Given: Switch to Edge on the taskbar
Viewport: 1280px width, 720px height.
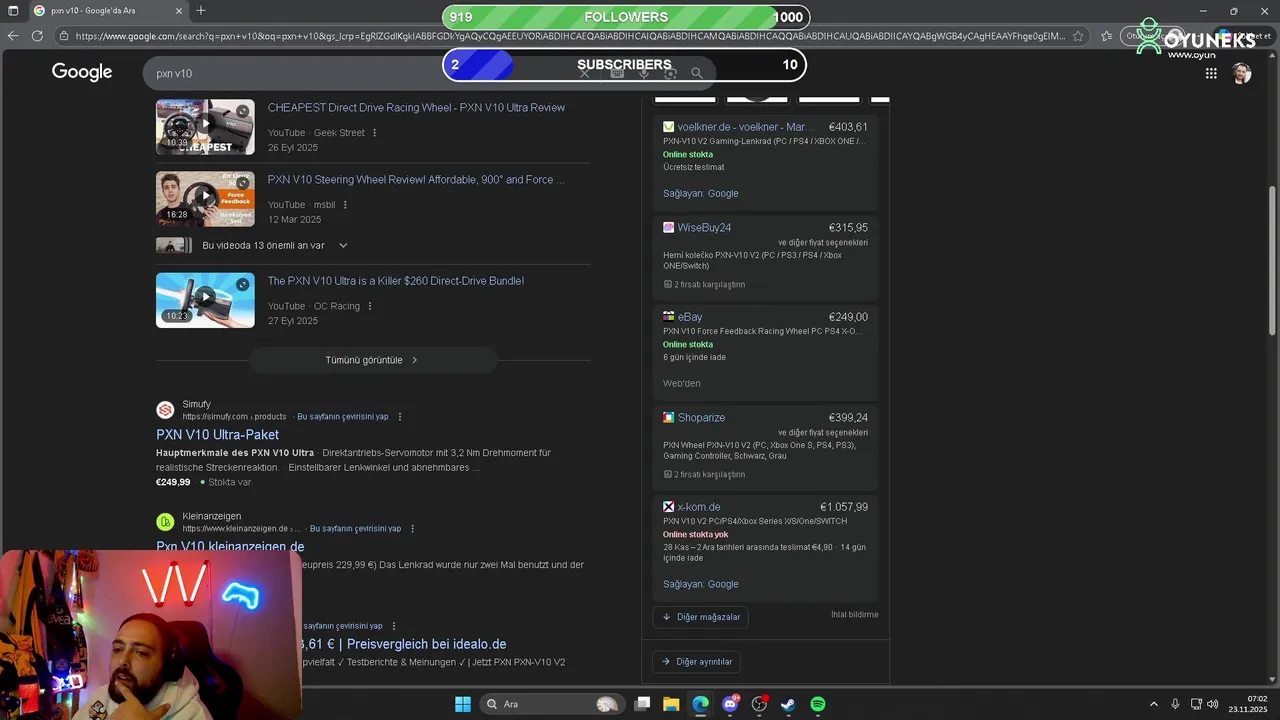Looking at the screenshot, I should click(701, 704).
